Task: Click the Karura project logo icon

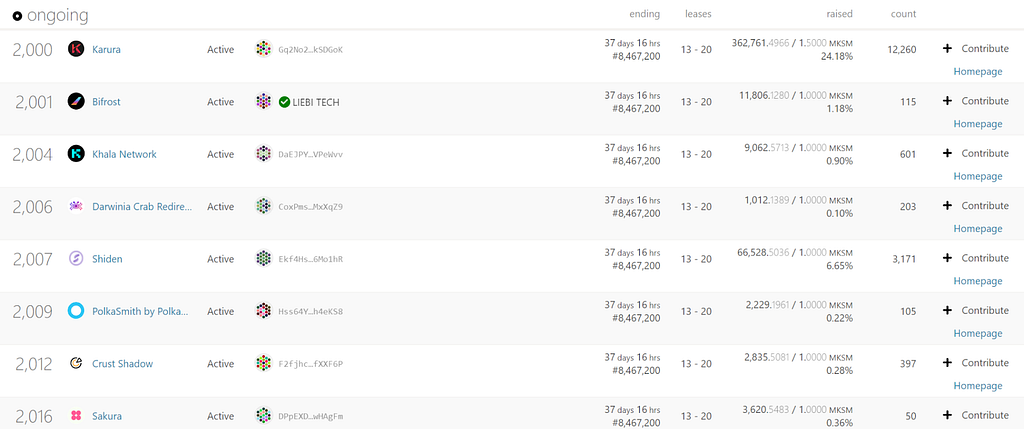Action: (x=75, y=49)
